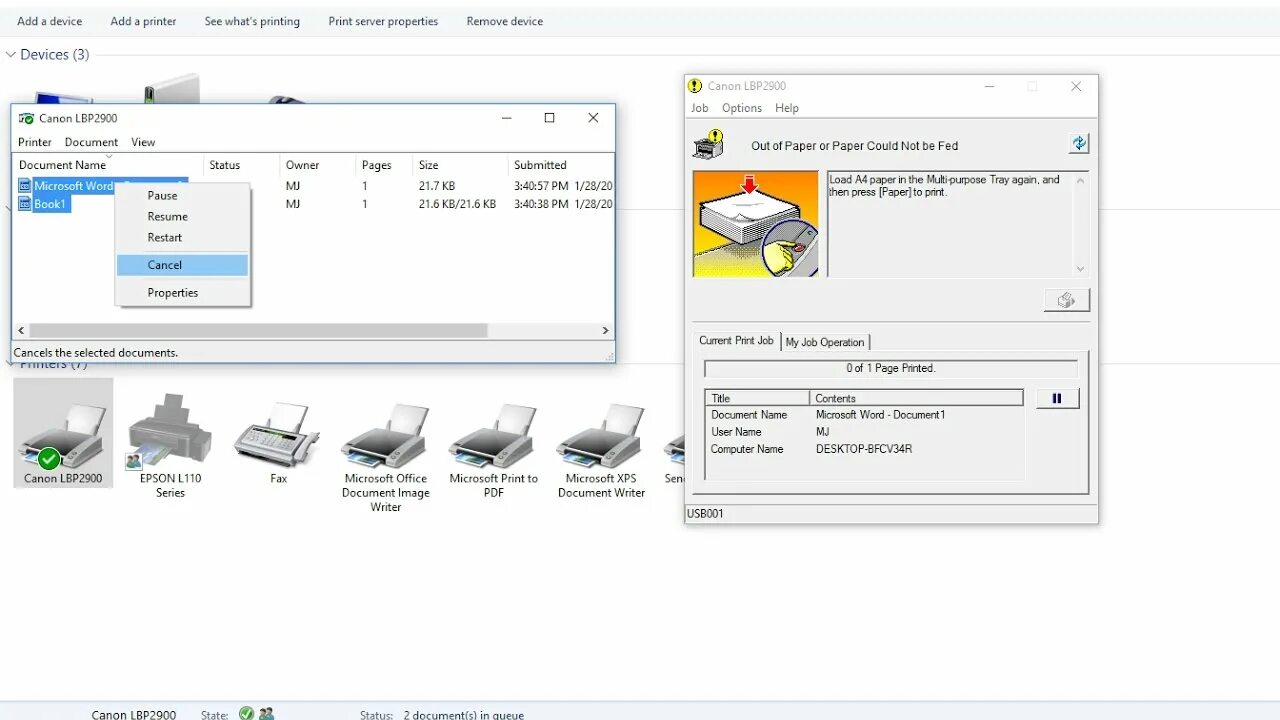Screen dimensions: 1280x720
Task: Click the Contents column header in job table
Action: click(916, 398)
